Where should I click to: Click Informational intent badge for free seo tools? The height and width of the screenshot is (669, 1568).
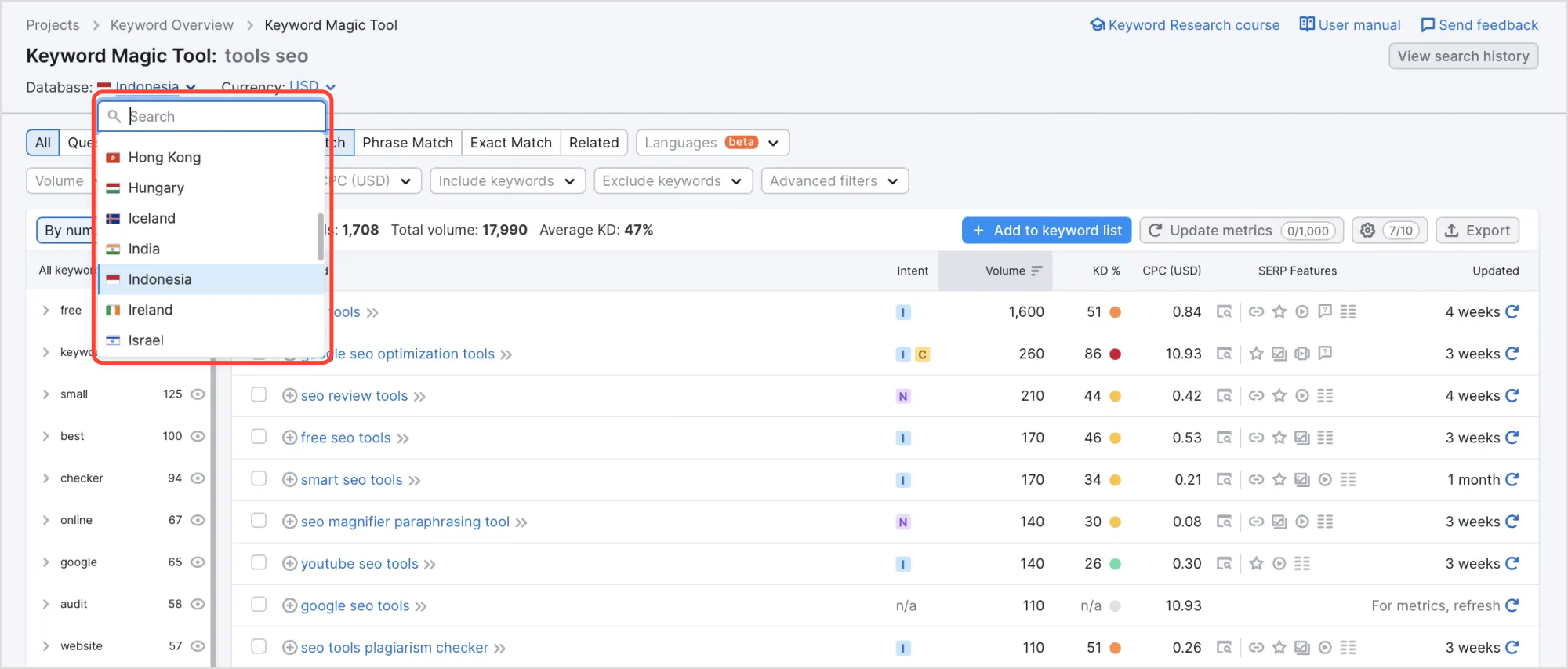[903, 438]
